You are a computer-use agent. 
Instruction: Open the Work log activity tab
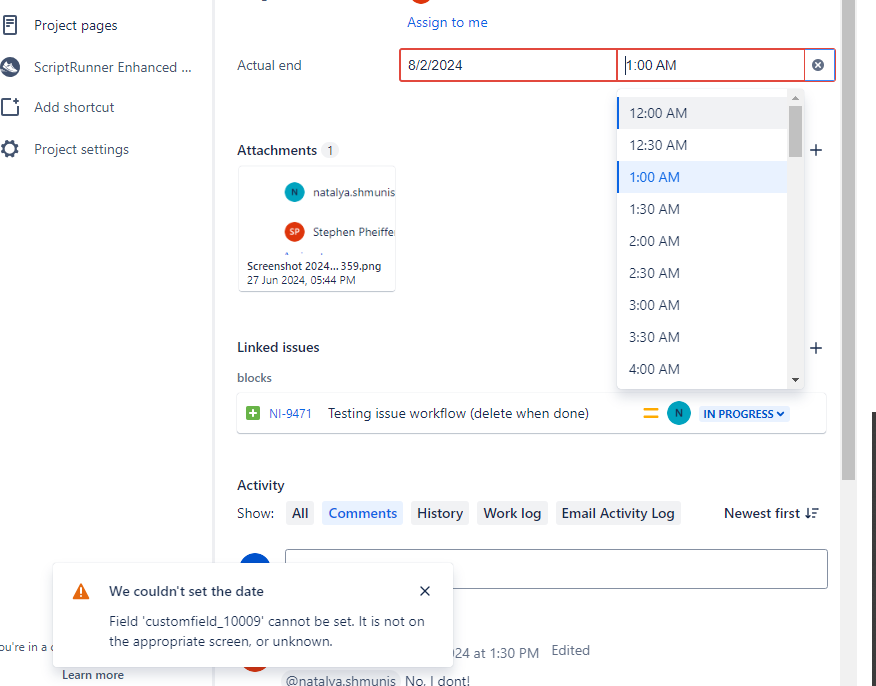511,512
